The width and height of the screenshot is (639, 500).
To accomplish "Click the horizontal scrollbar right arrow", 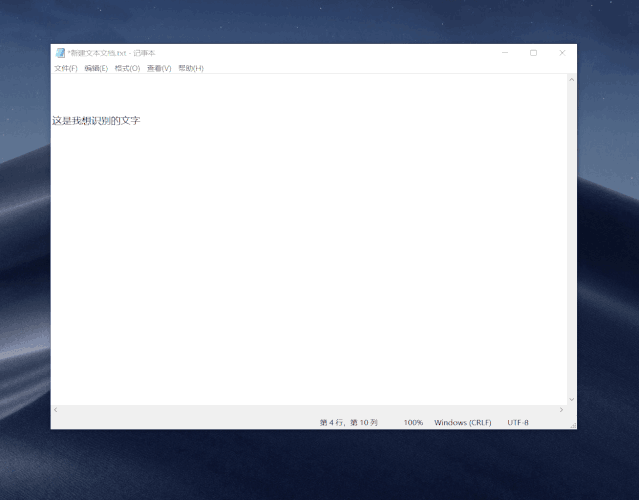I will point(561,410).
